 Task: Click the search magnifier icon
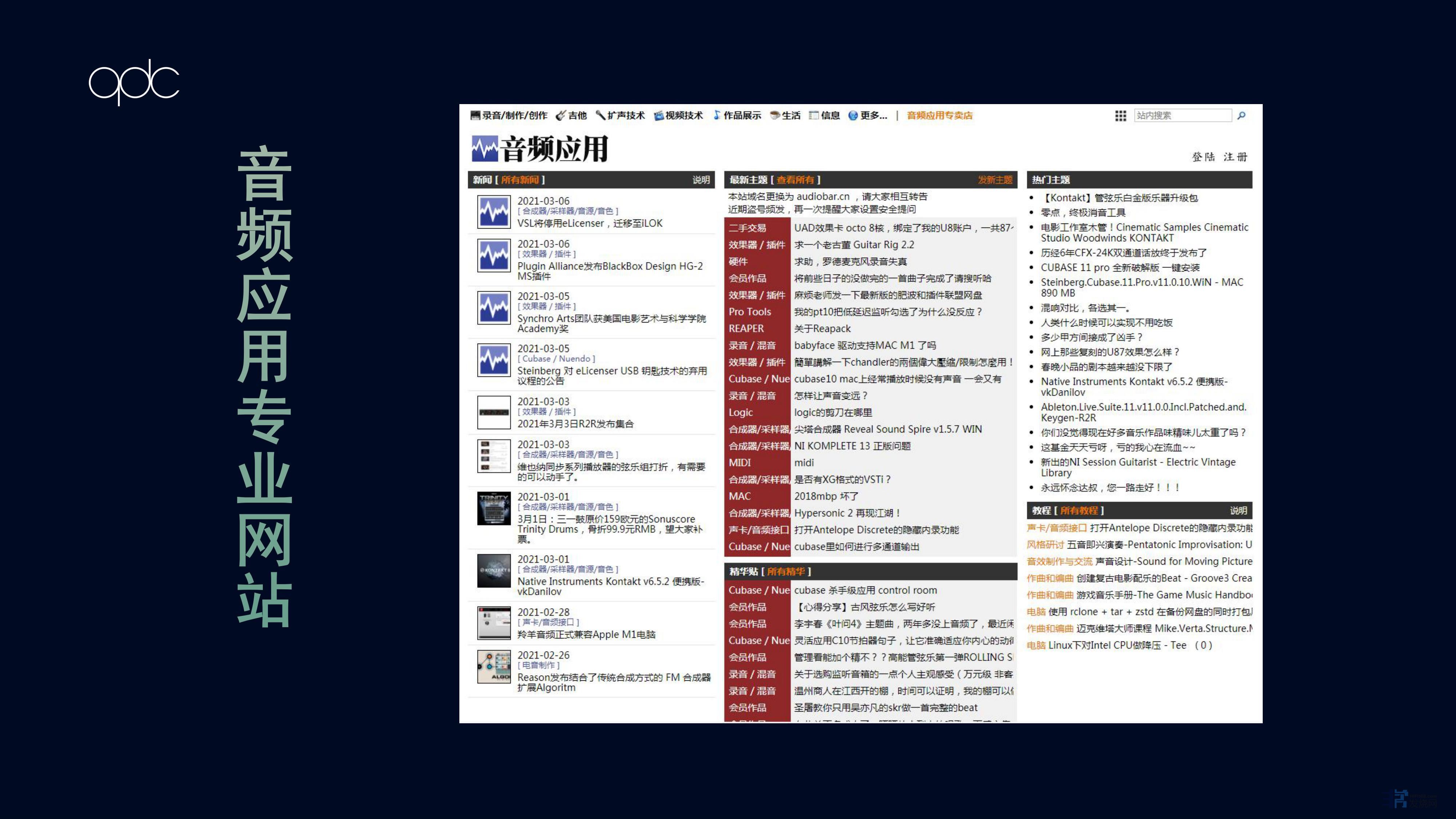(1241, 115)
